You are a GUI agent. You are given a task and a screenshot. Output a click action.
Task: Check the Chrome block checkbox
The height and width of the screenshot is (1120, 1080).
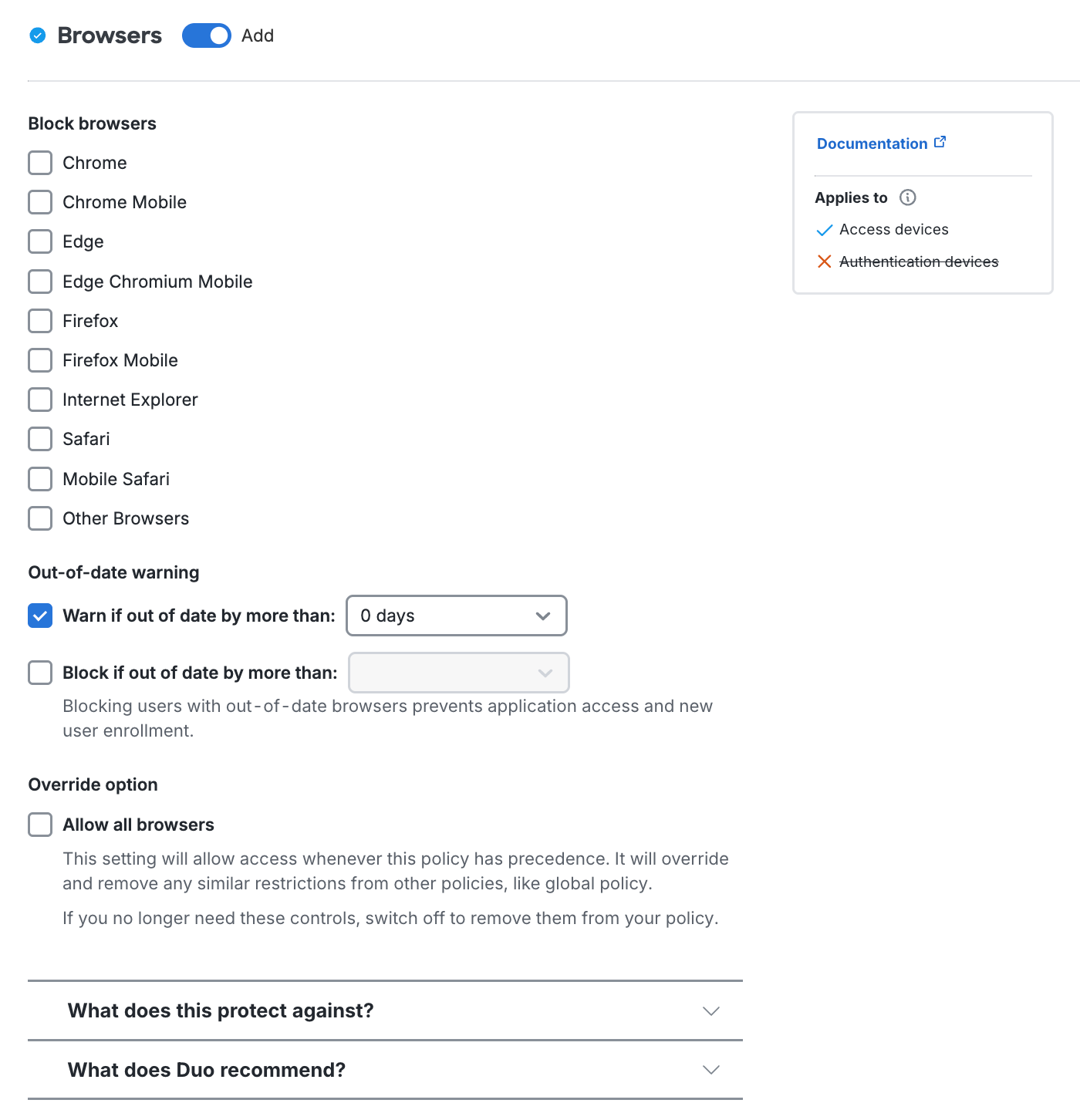40,163
